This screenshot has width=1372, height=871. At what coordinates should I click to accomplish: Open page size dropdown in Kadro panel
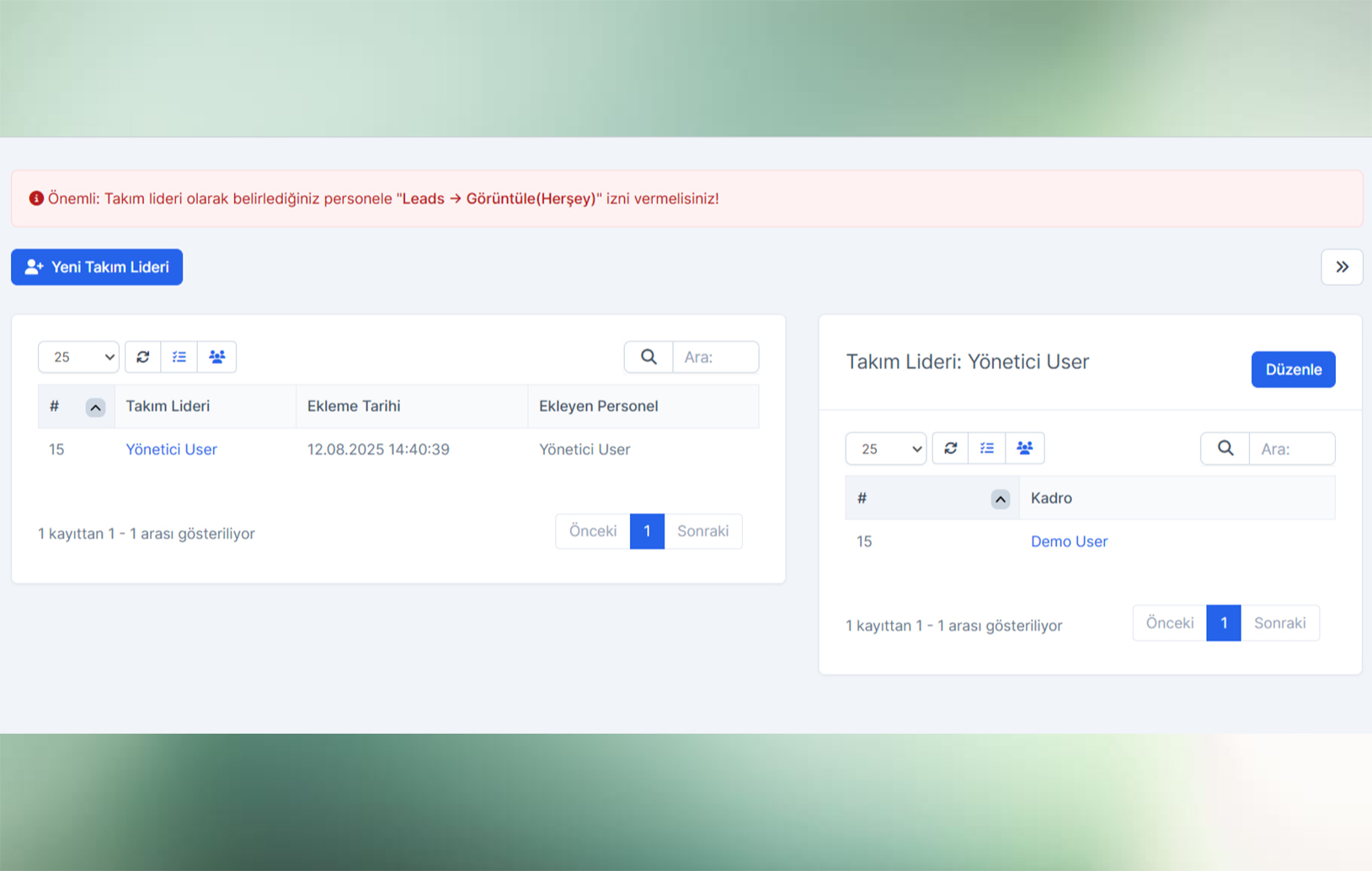coord(885,449)
